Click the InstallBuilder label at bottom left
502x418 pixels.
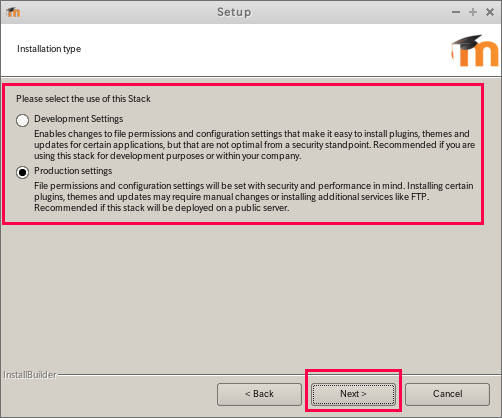(30, 375)
